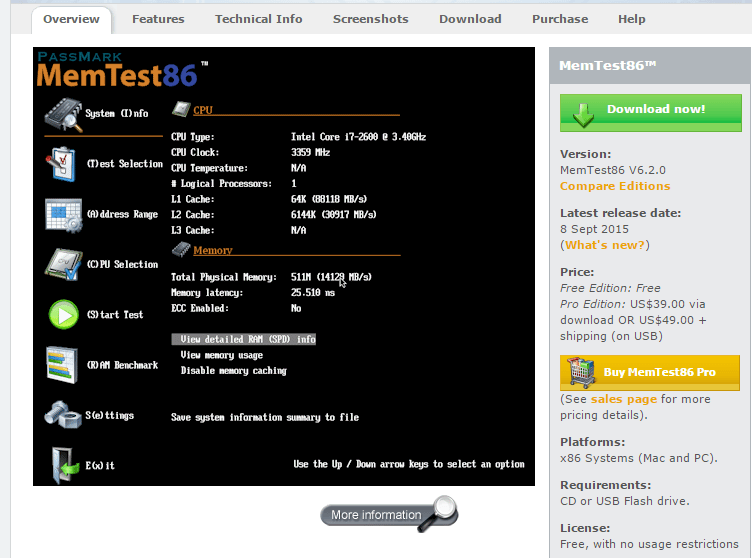
Task: Click the (A)ddress Range label
Action: point(122,214)
